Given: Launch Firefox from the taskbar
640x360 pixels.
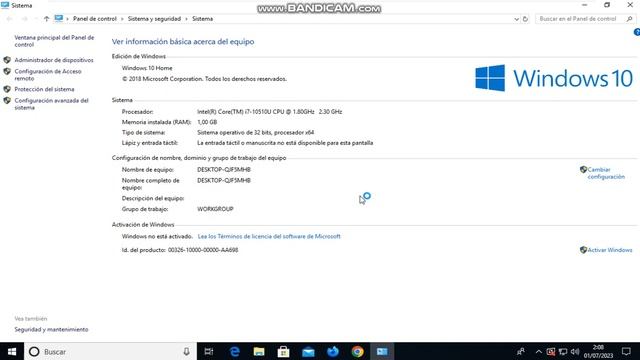Looking at the screenshot, I should pyautogui.click(x=333, y=351).
